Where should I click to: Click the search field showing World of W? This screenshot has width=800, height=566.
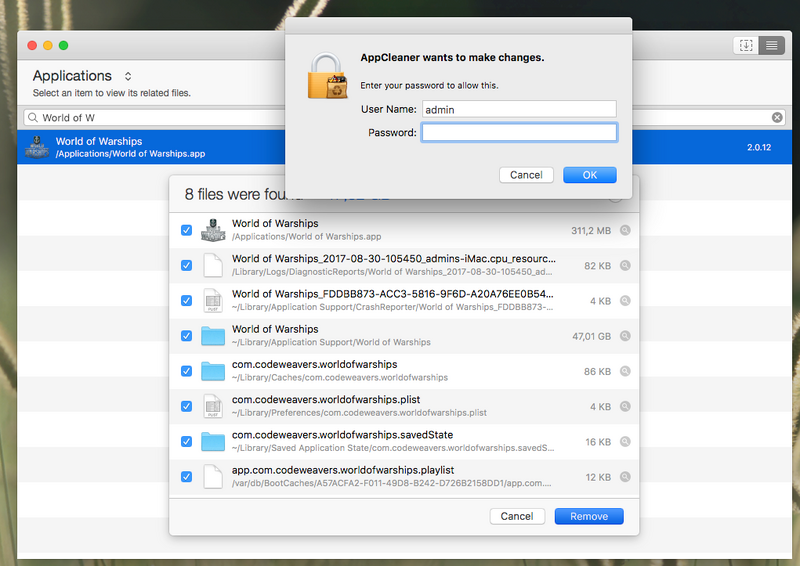153,118
